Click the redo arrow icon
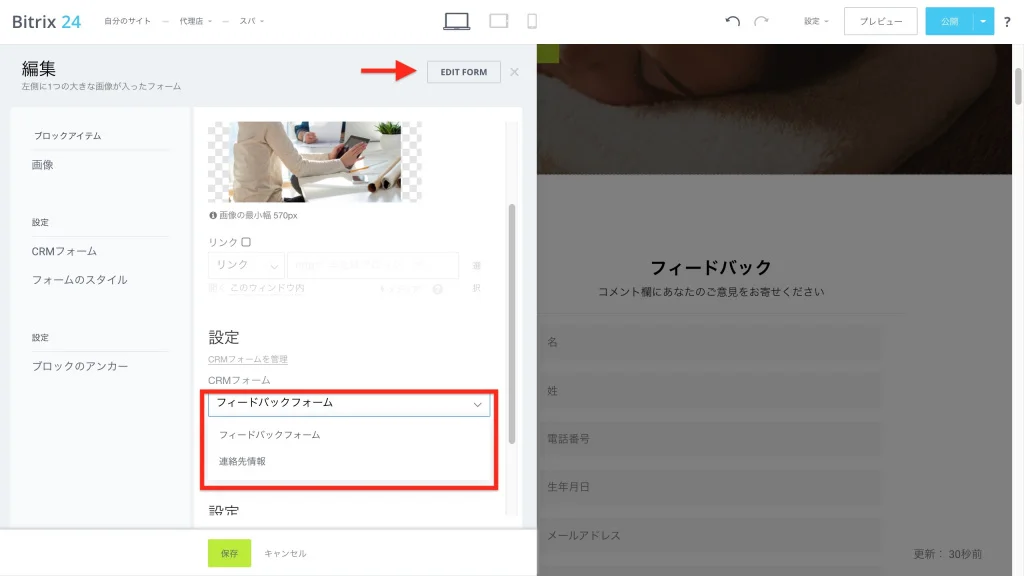Viewport: 1024px width, 576px height. point(761,21)
